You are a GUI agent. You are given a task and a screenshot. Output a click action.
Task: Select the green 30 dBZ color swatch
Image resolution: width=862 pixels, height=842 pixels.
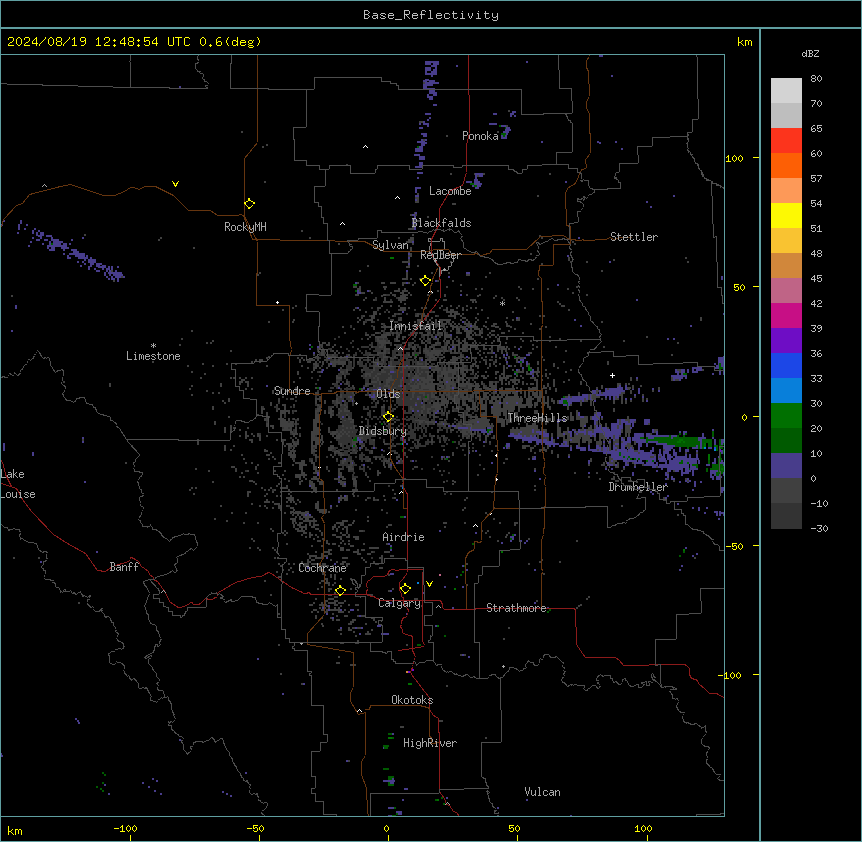[786, 416]
